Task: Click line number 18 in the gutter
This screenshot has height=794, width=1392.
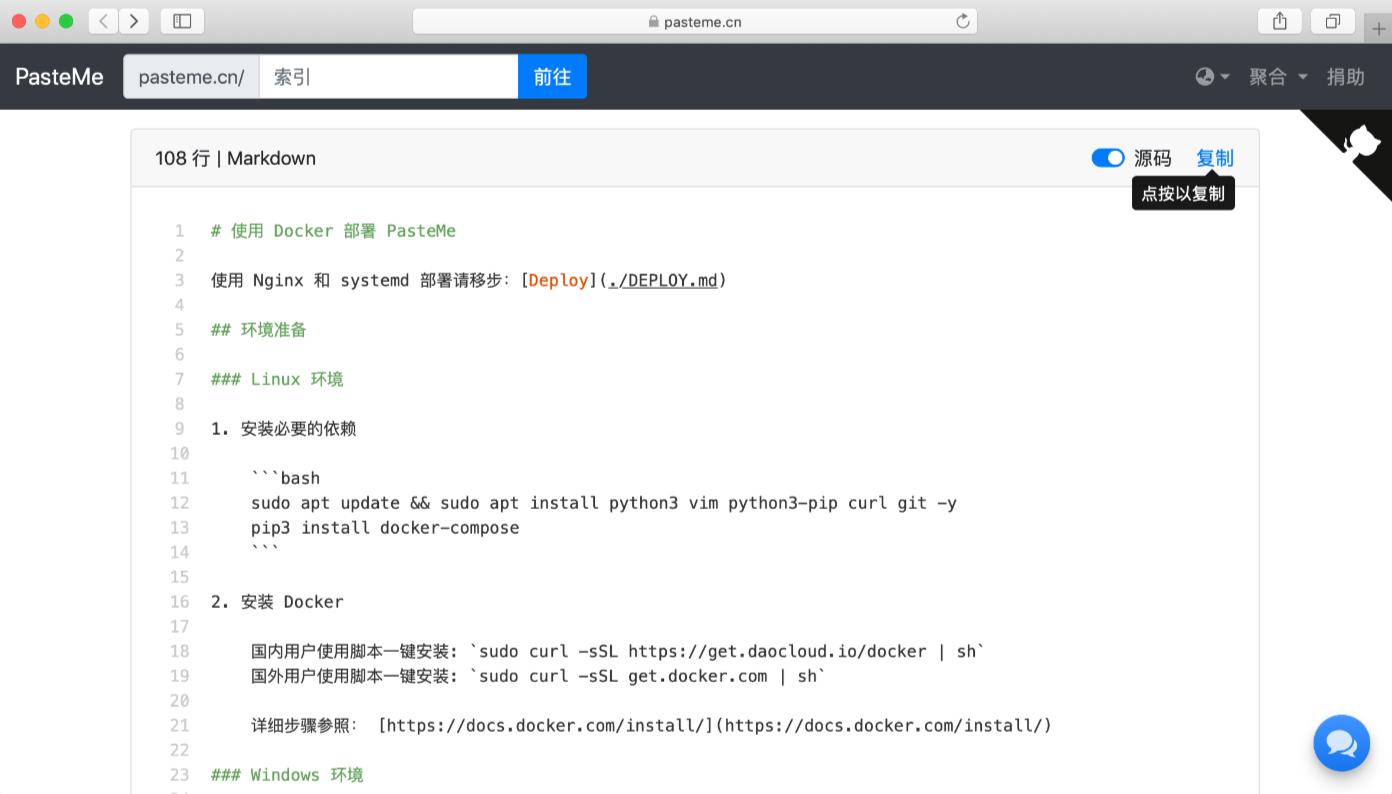Action: [x=179, y=652]
